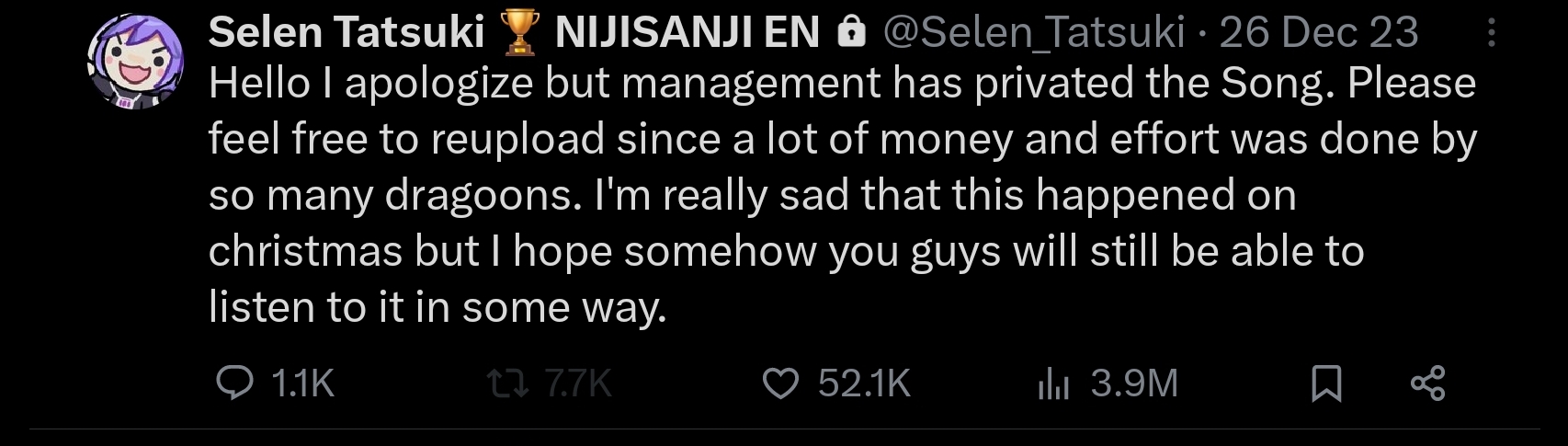The width and height of the screenshot is (1568, 446).
Task: Click the 52.1K likes count
Action: coord(864,383)
